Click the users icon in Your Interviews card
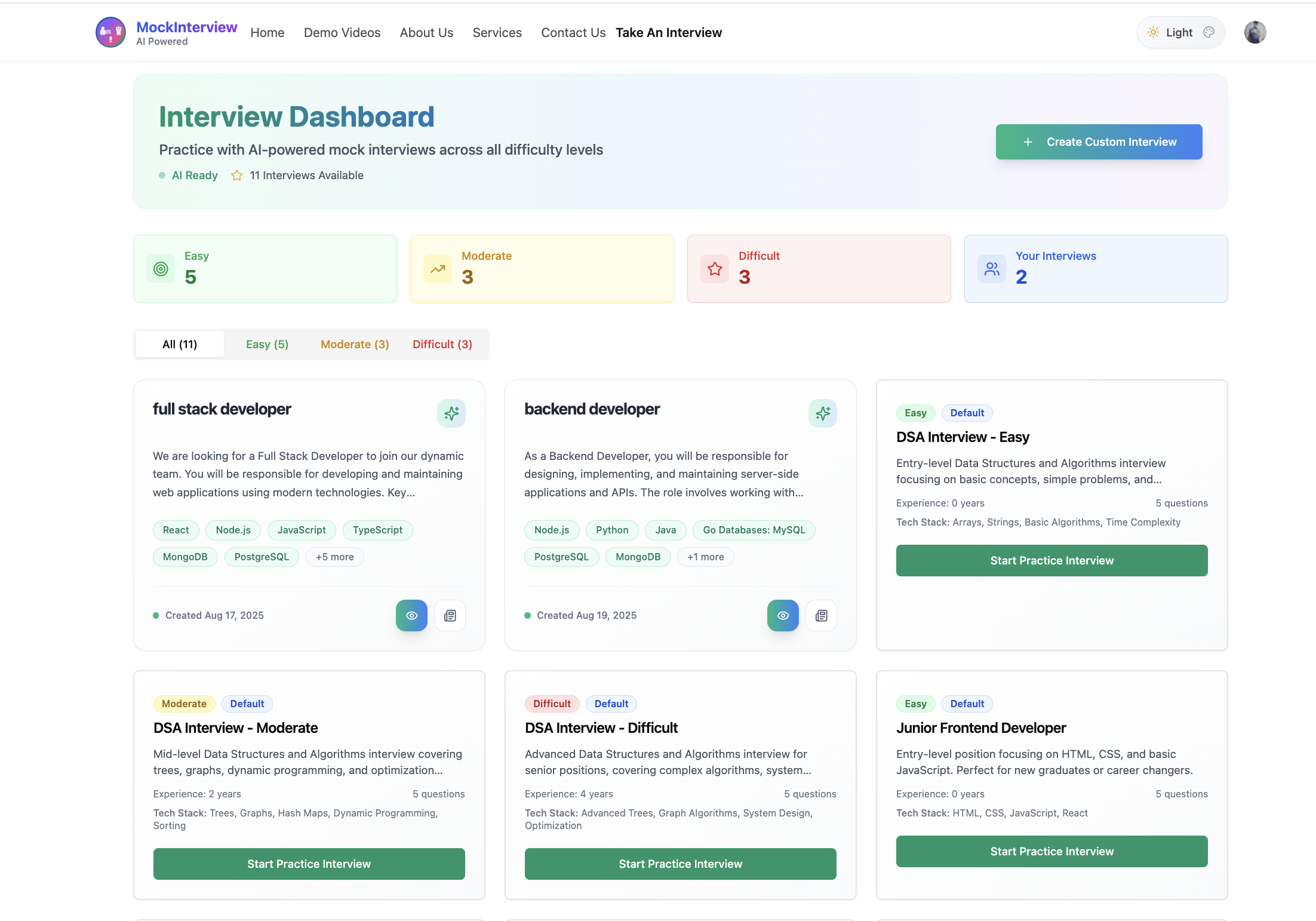1316x921 pixels. point(992,269)
